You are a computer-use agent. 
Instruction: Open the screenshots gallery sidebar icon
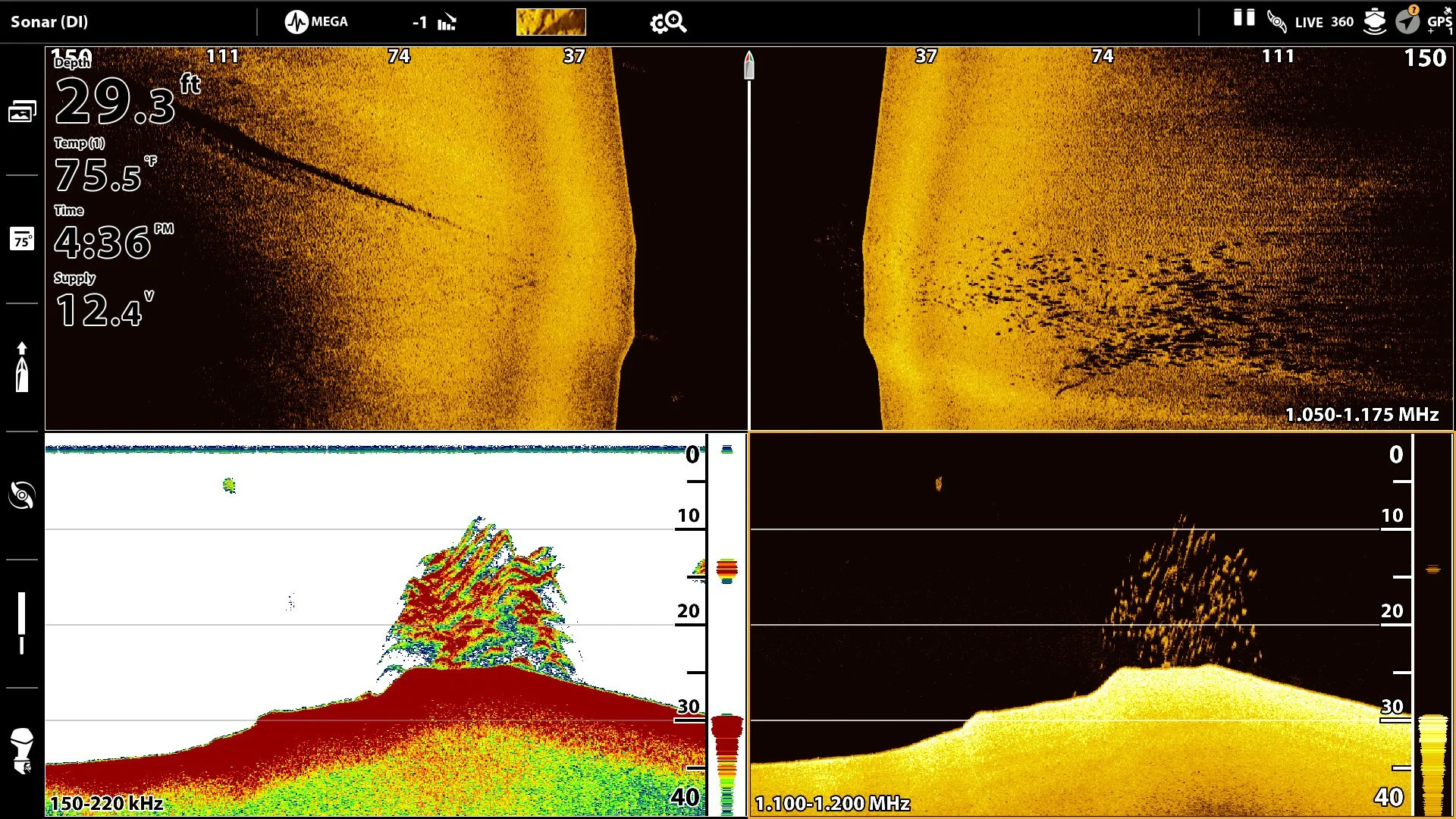point(22,111)
